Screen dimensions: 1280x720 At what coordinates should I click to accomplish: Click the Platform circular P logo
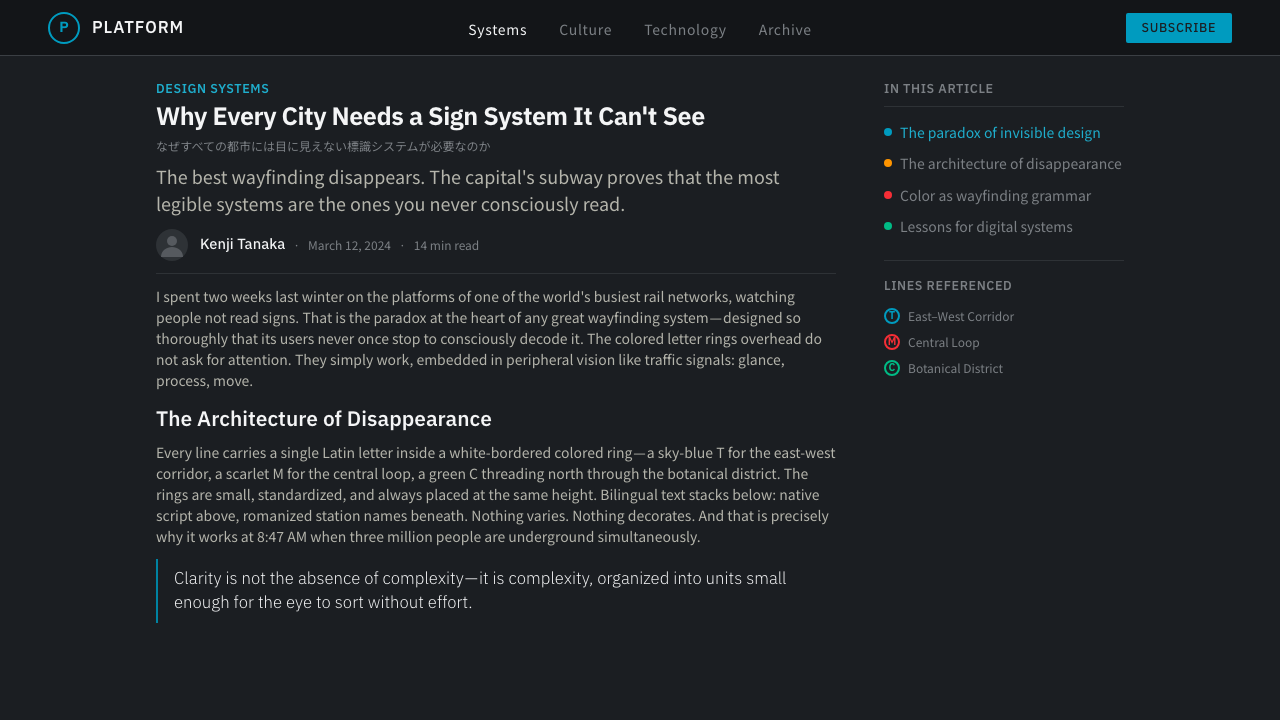[x=64, y=28]
